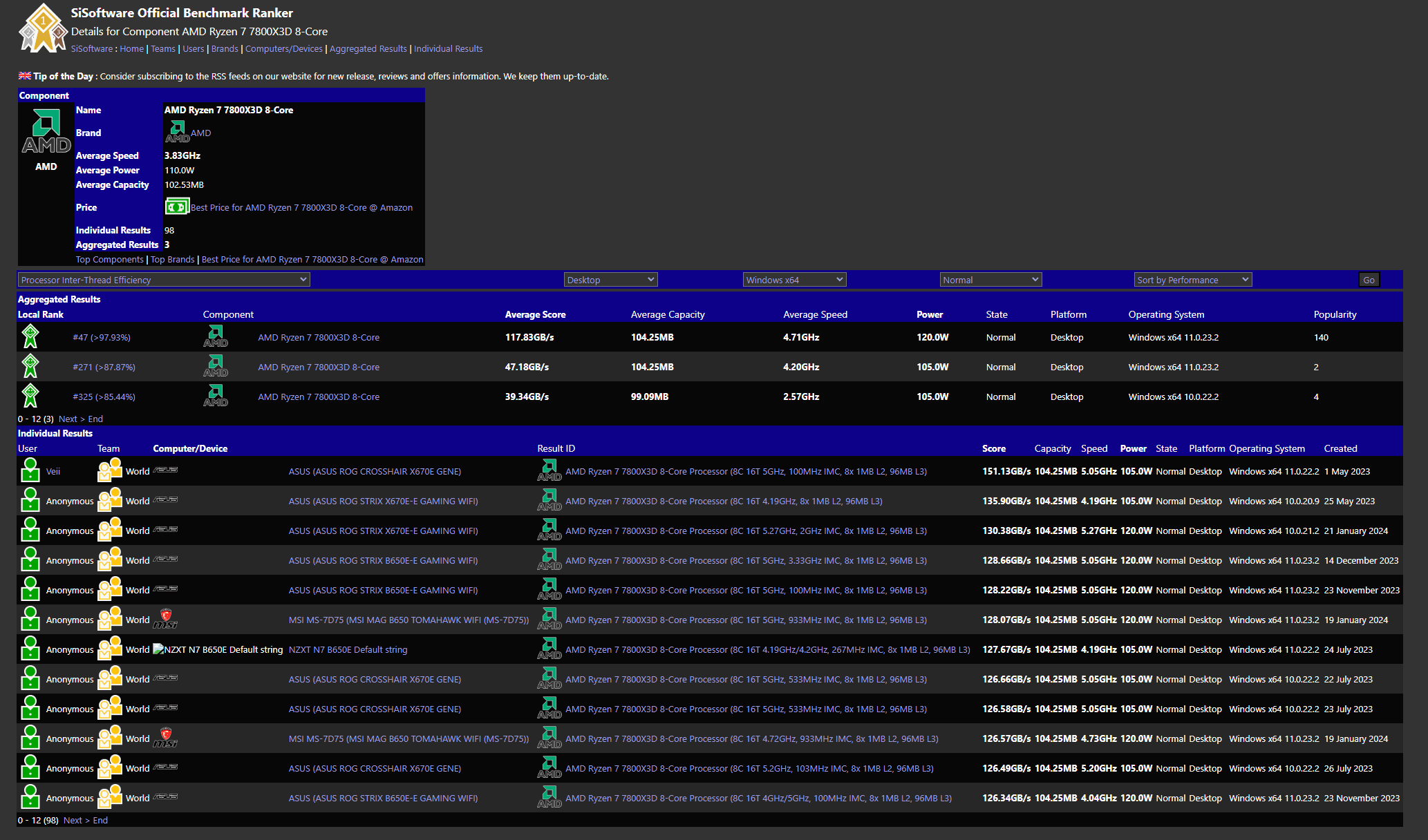Click the UK flag Tip icon

[x=25, y=76]
